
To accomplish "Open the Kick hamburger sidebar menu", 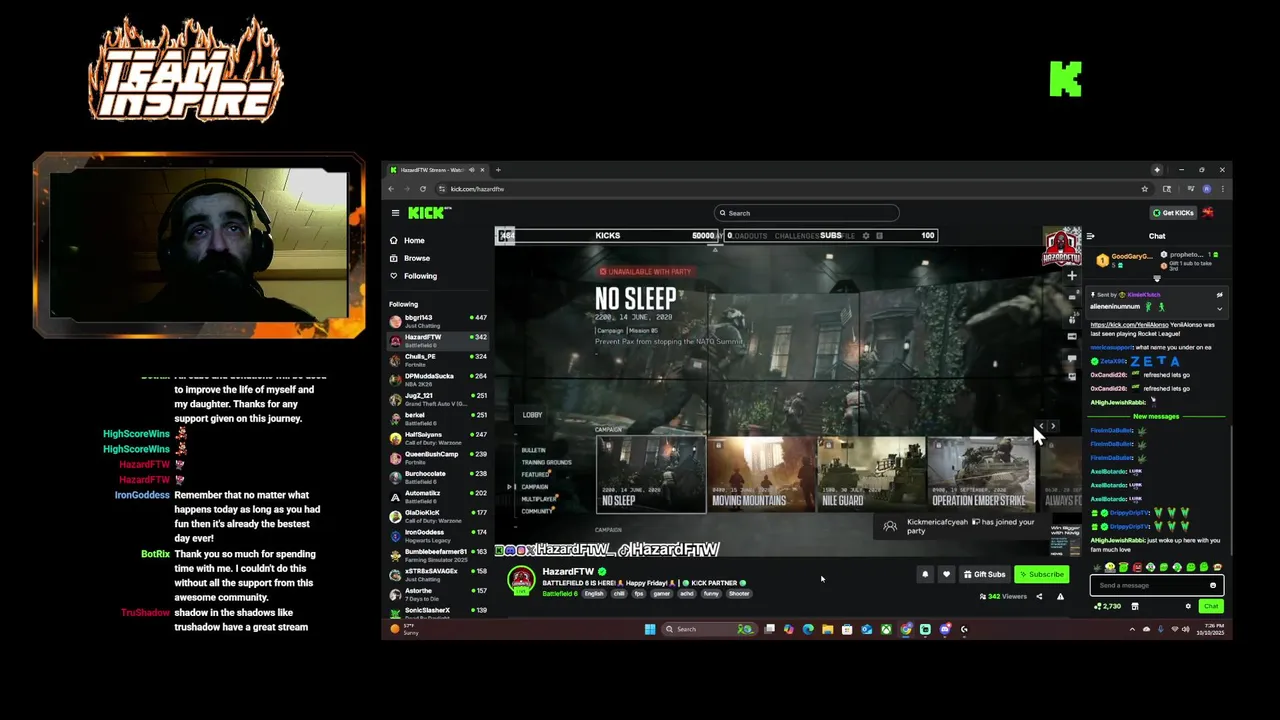I will coord(395,213).
